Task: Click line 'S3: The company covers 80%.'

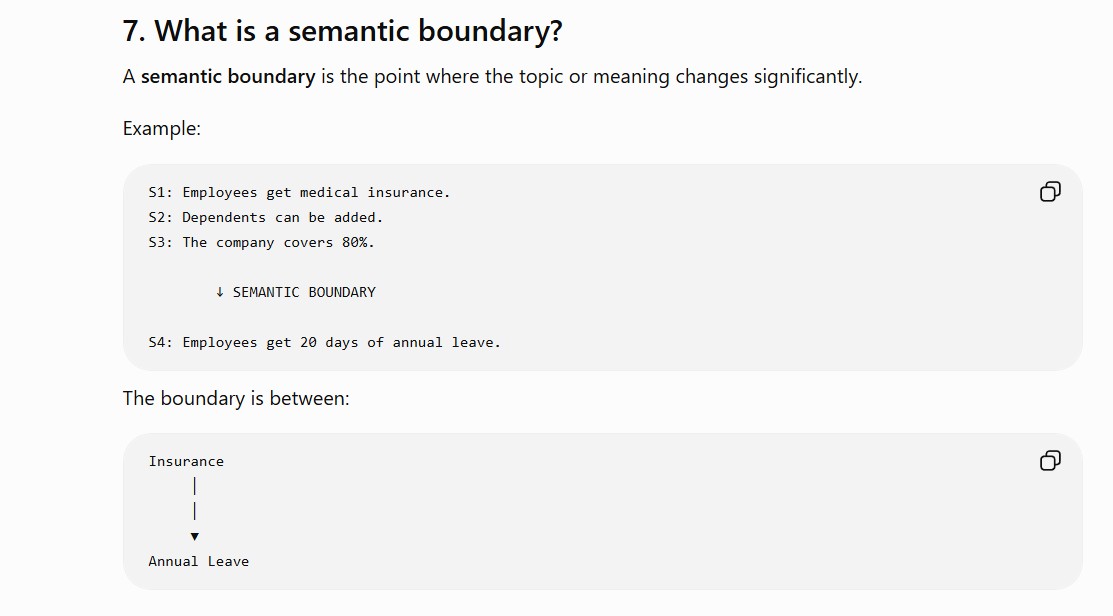Action: pos(261,242)
